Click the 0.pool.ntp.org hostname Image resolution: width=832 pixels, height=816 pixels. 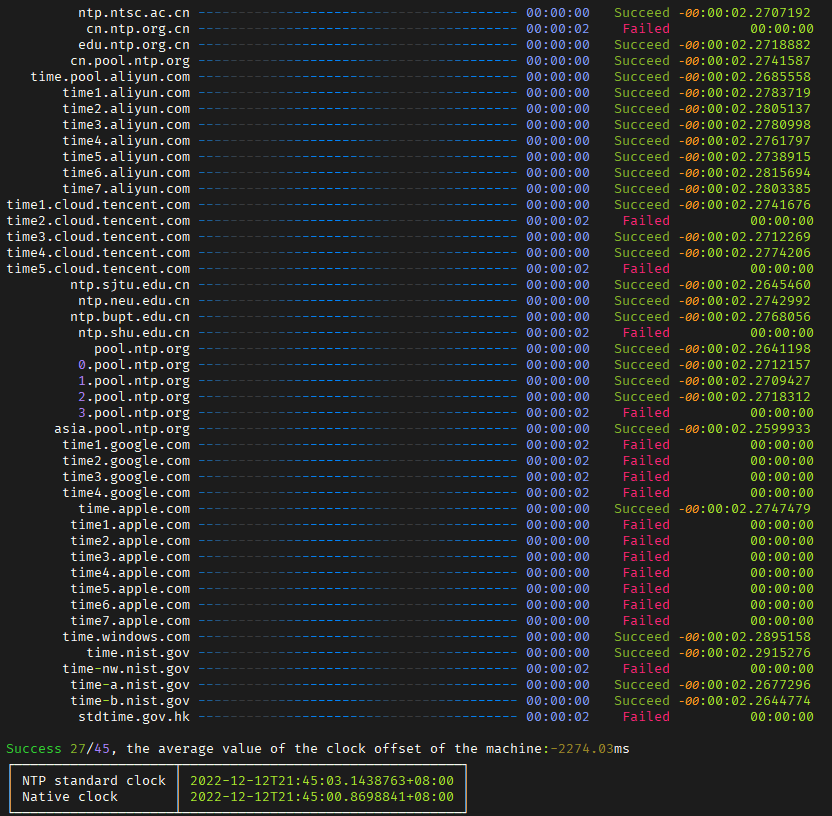[133, 365]
